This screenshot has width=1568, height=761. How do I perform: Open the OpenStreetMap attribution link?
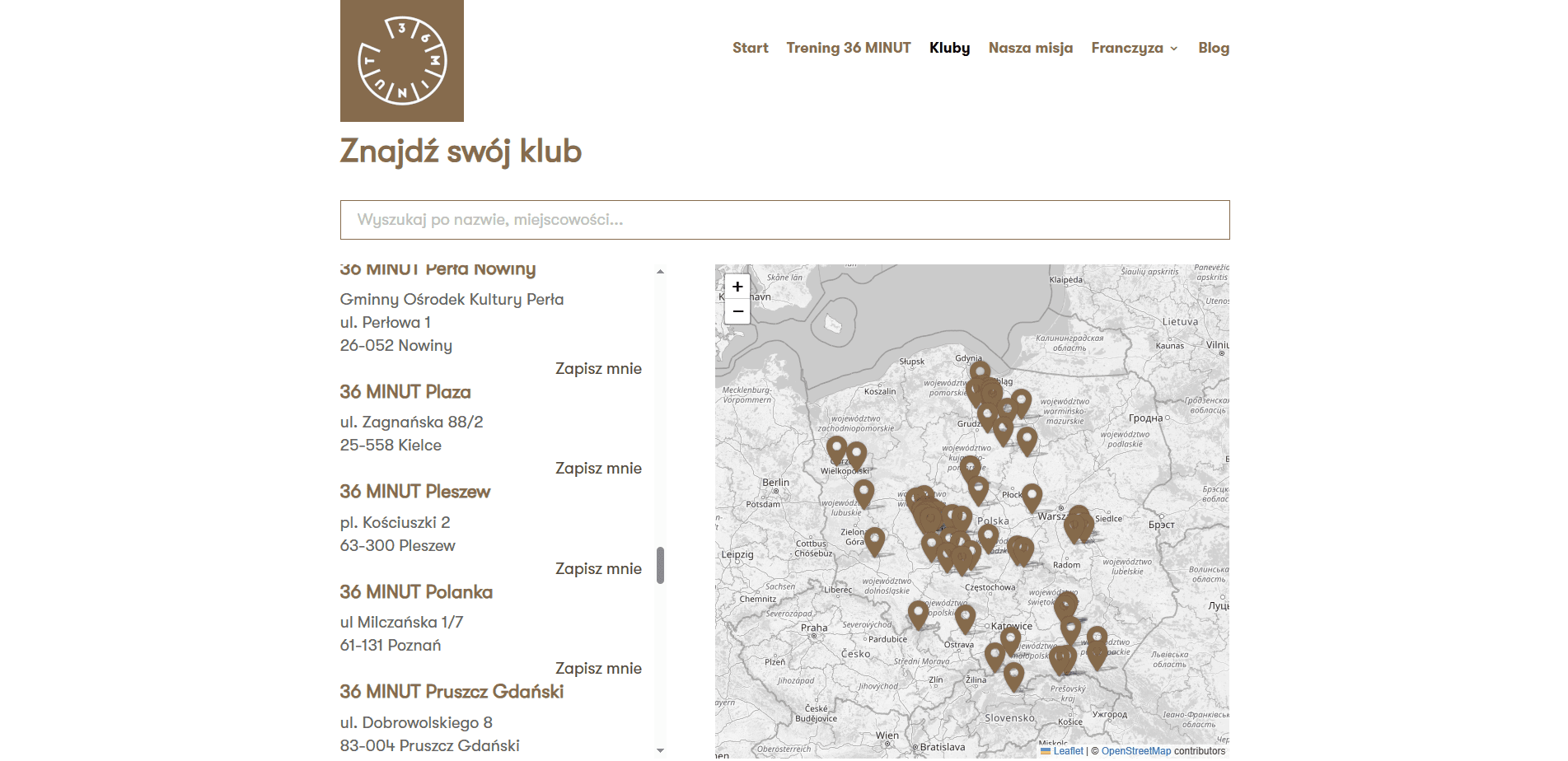tap(1136, 751)
